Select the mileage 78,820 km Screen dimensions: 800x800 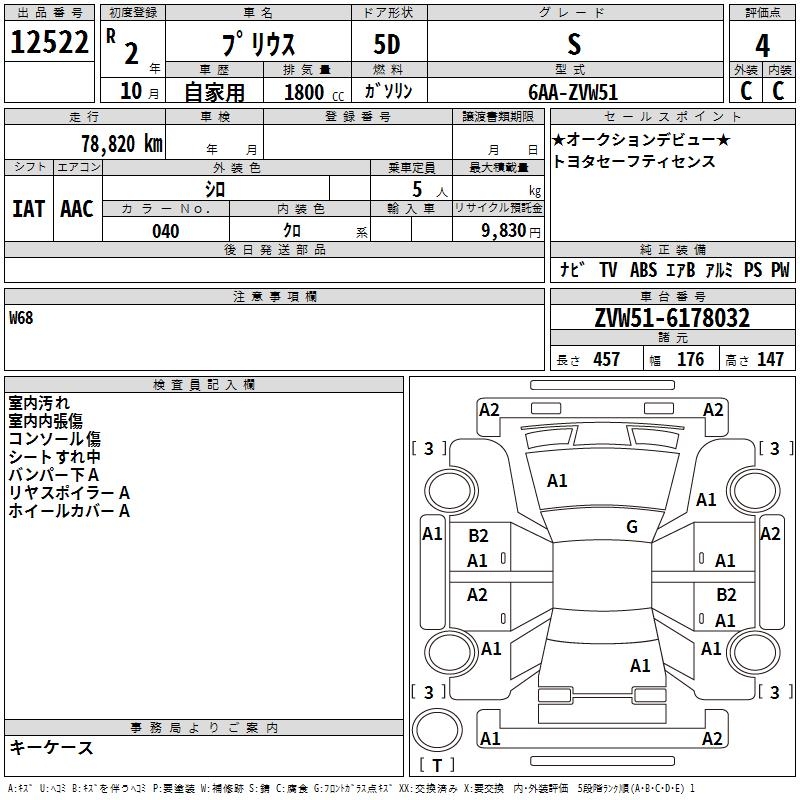pos(122,143)
